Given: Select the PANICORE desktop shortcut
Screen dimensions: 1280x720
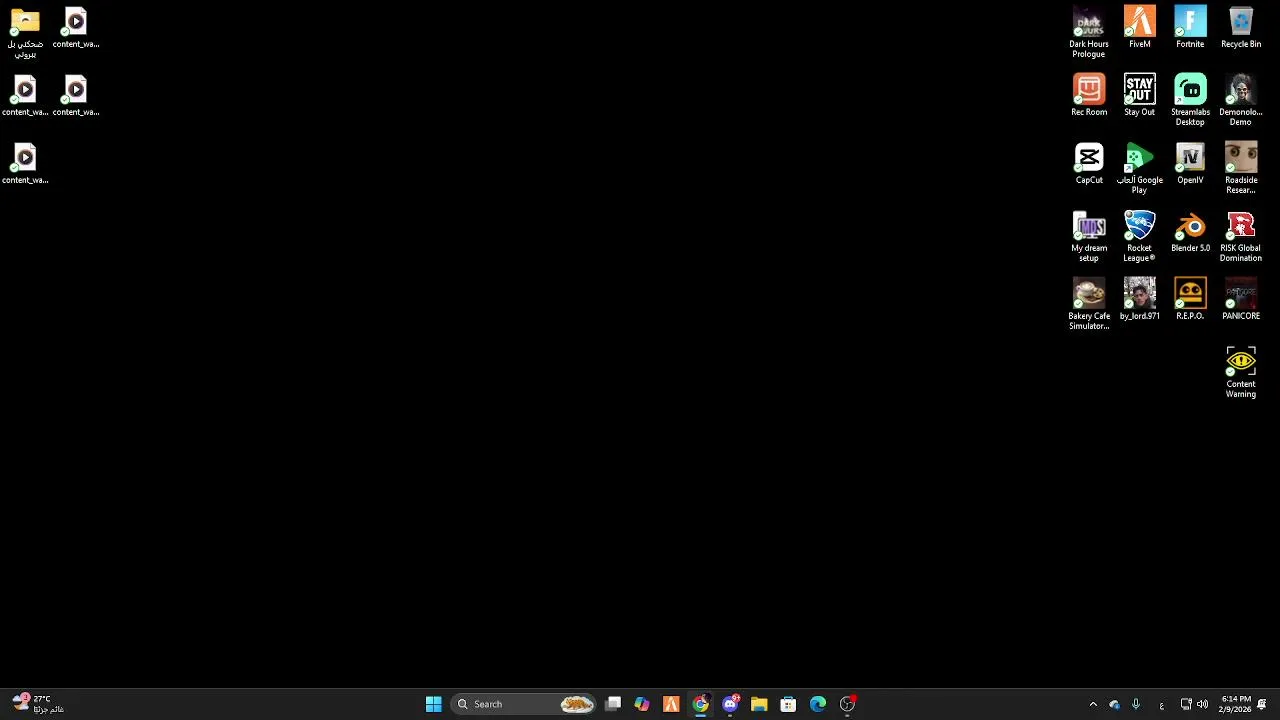Looking at the screenshot, I should point(1241,299).
